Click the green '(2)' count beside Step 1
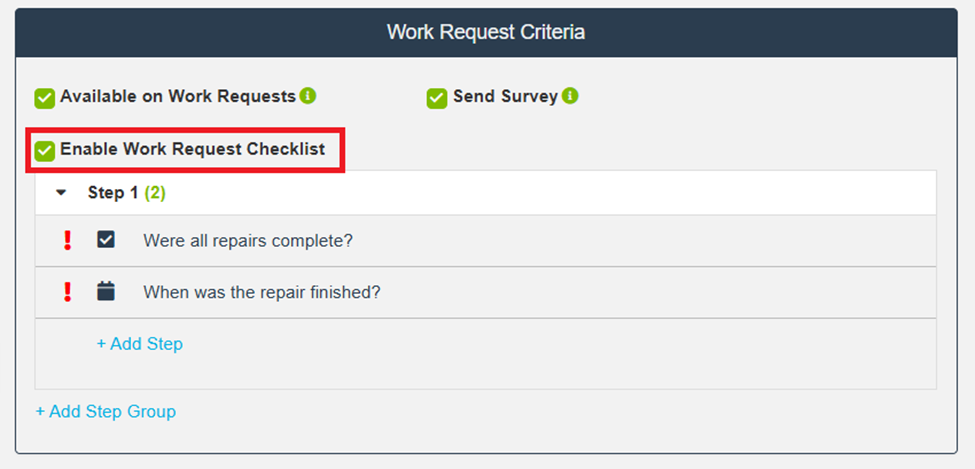Viewport: 975px width, 469px height. click(155, 193)
